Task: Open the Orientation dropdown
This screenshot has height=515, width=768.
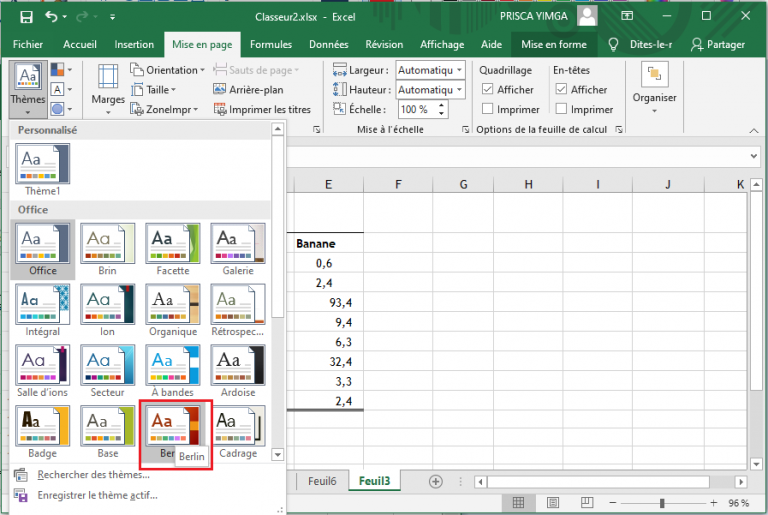Action: tap(168, 70)
